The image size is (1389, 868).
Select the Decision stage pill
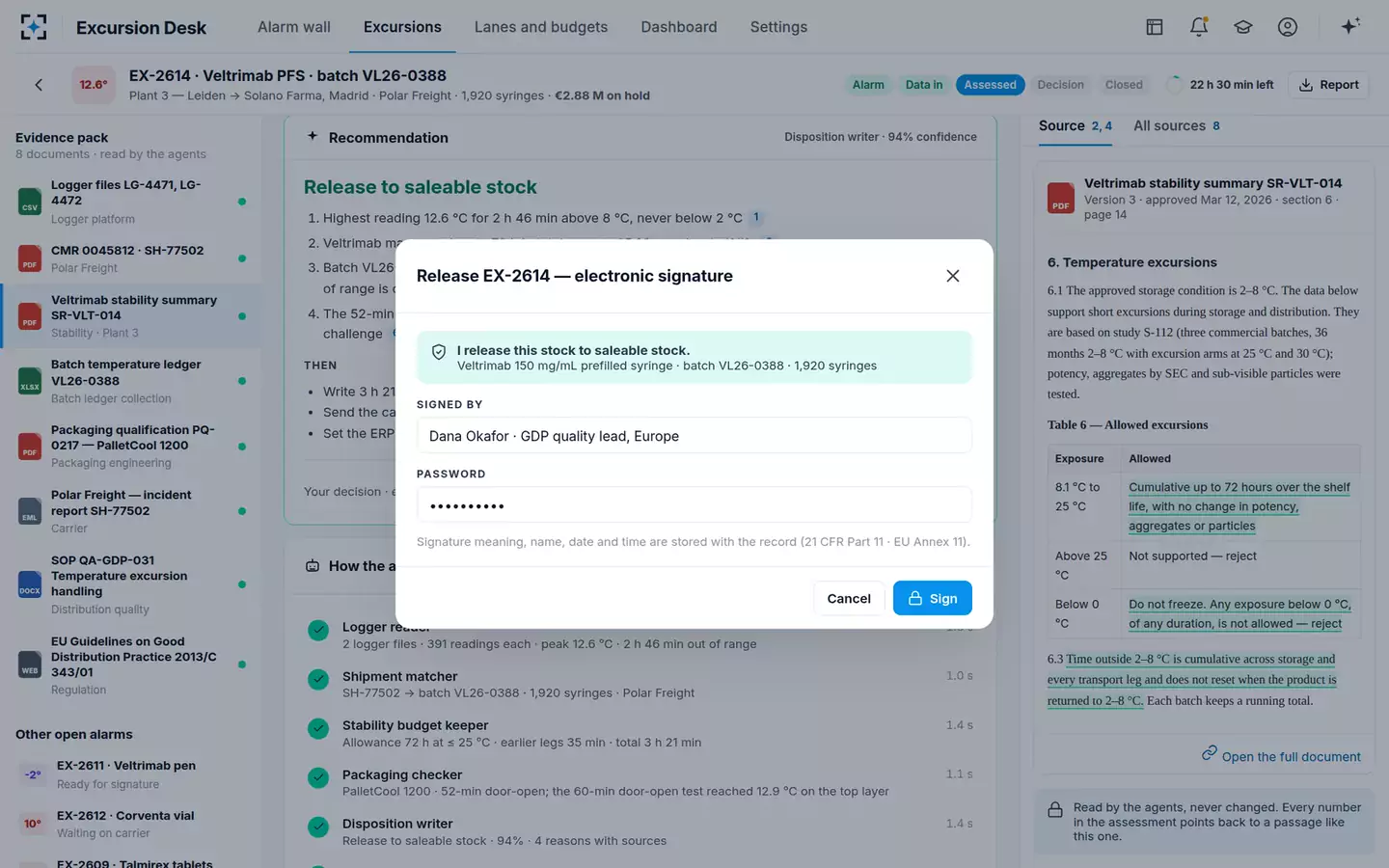[x=1061, y=85]
